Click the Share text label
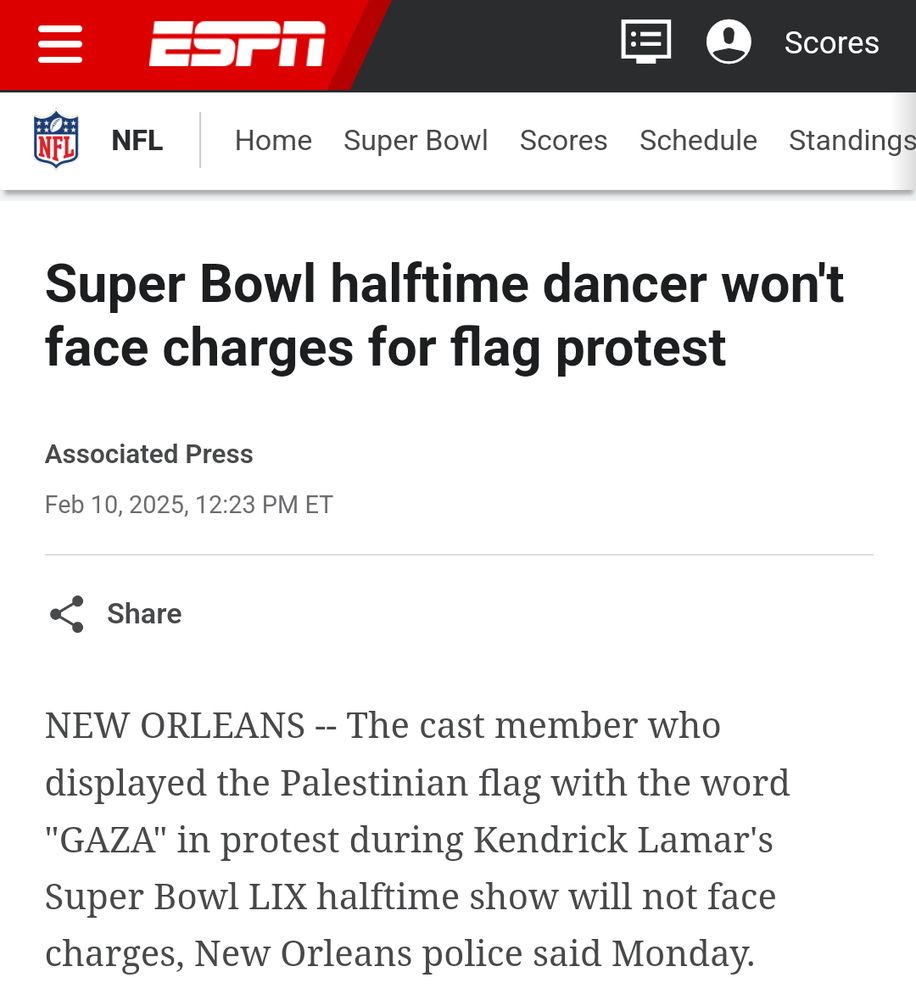916x1000 pixels. (144, 614)
